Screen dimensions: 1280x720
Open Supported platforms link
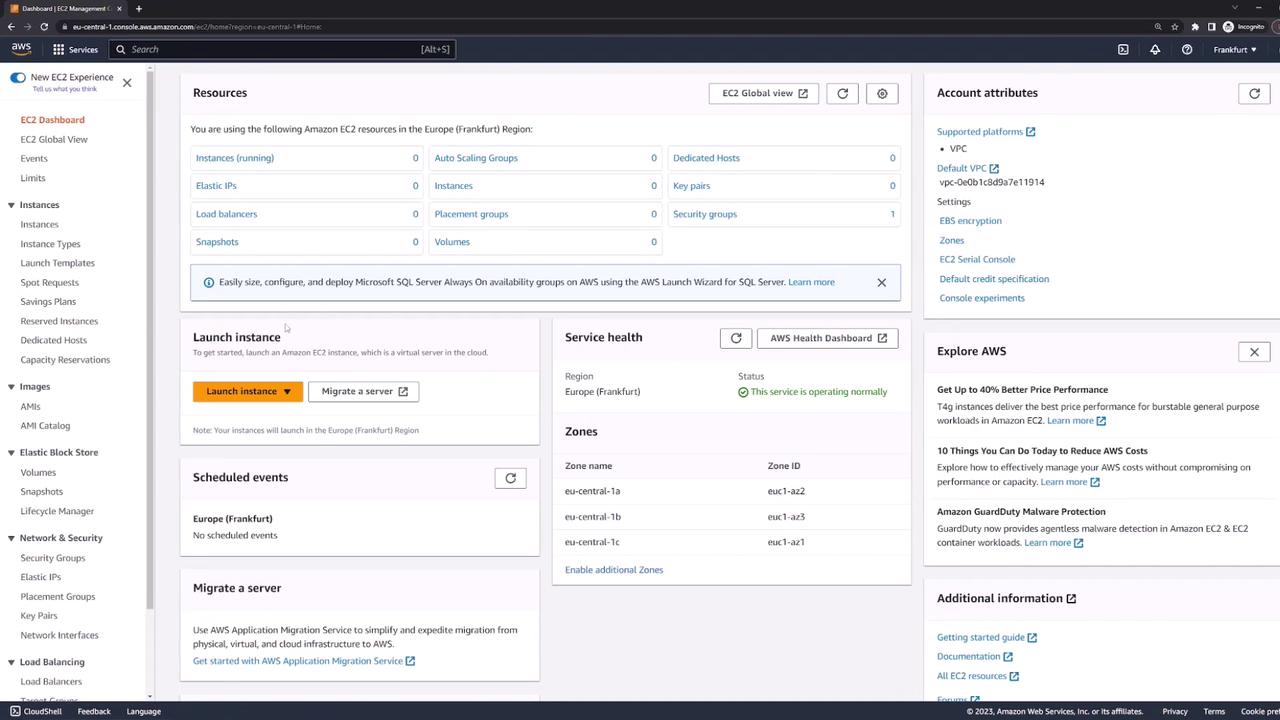pyautogui.click(x=985, y=132)
